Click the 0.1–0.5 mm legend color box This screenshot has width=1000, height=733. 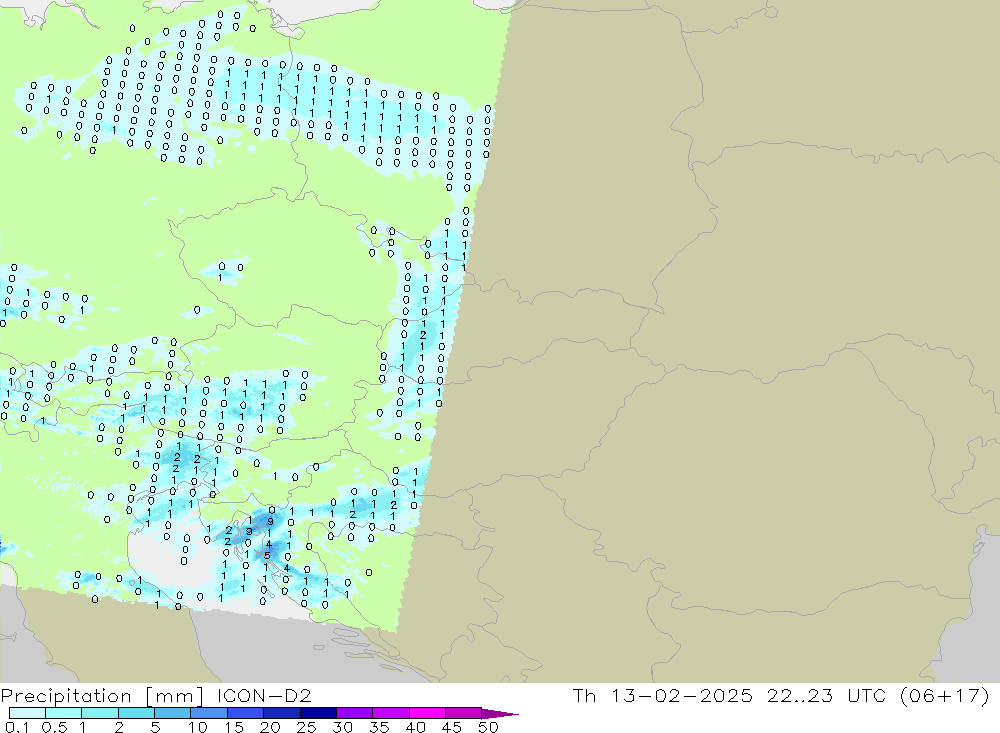click(x=27, y=713)
